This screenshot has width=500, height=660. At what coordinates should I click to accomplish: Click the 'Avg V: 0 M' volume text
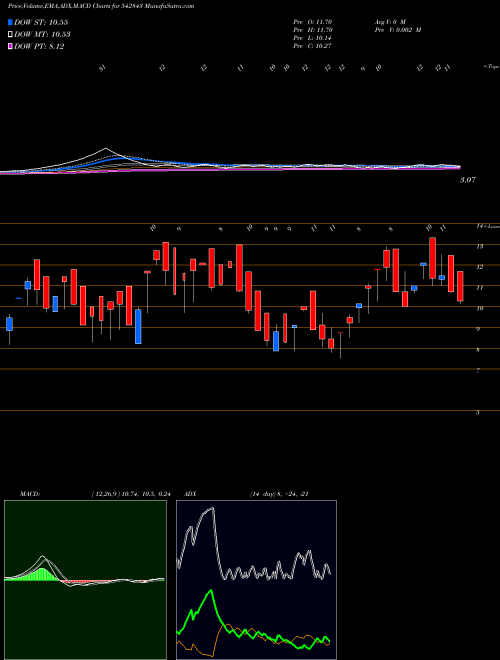[389, 21]
